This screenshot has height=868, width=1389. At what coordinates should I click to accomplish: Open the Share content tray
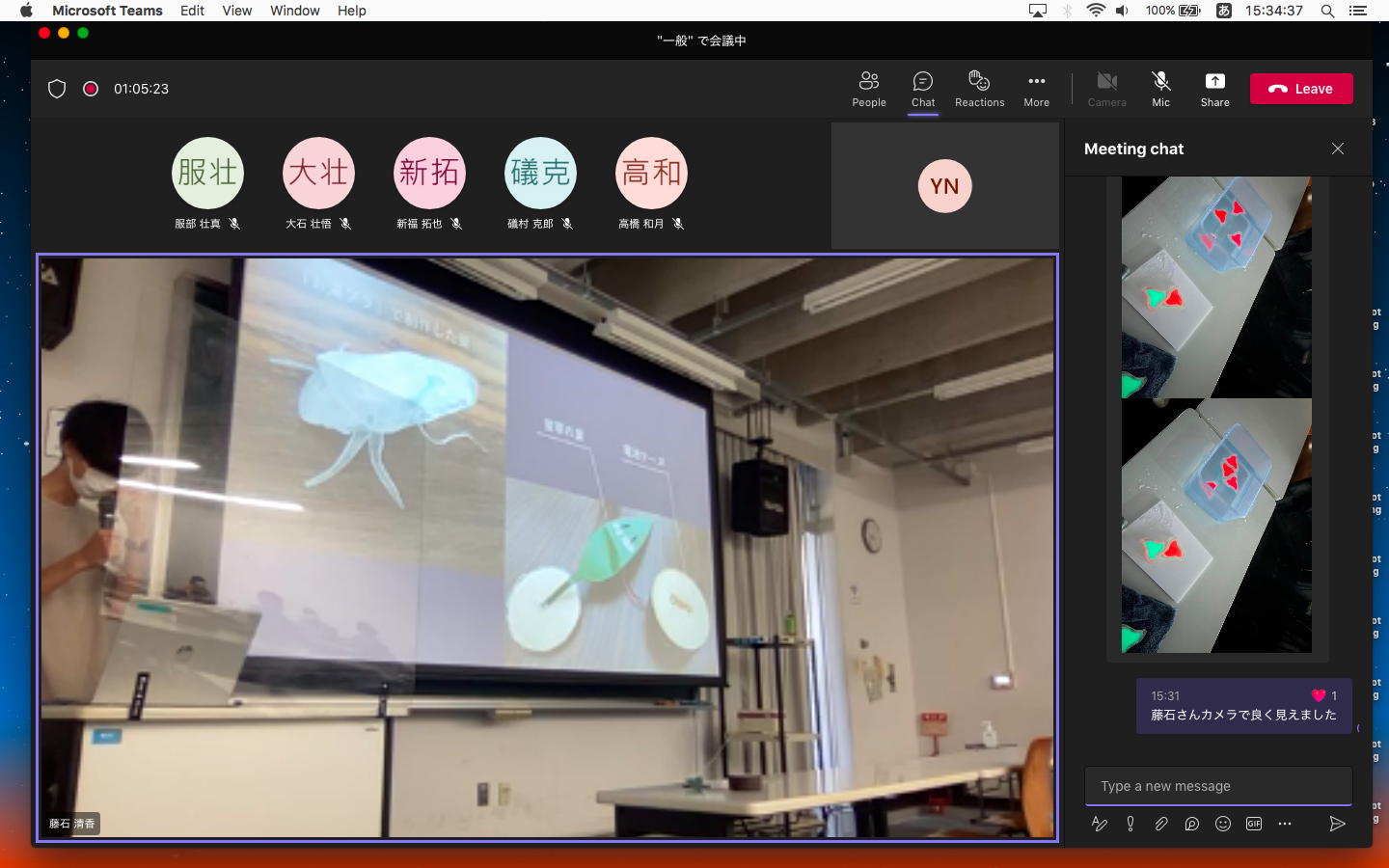tap(1215, 89)
